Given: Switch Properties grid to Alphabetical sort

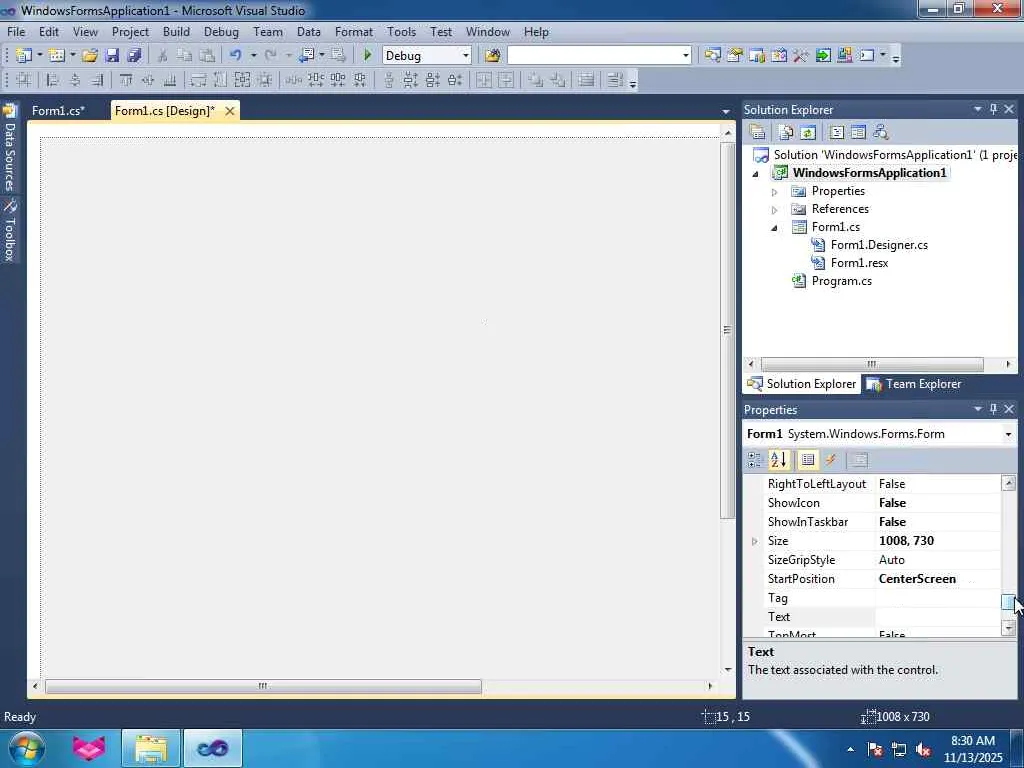Looking at the screenshot, I should pos(778,460).
